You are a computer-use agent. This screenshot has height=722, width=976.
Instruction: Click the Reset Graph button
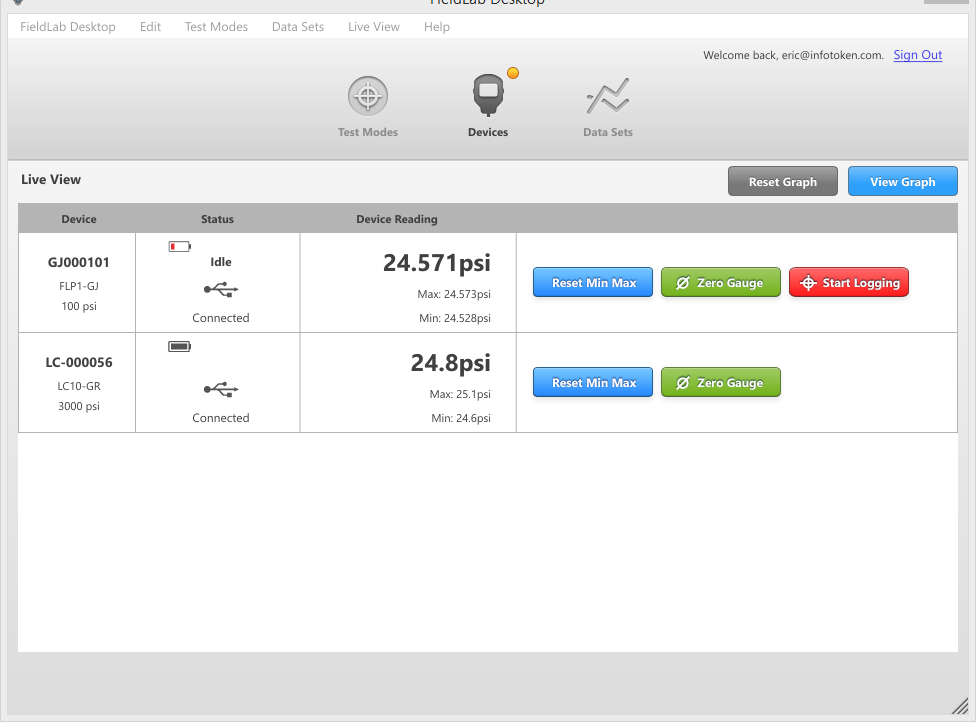(x=782, y=181)
